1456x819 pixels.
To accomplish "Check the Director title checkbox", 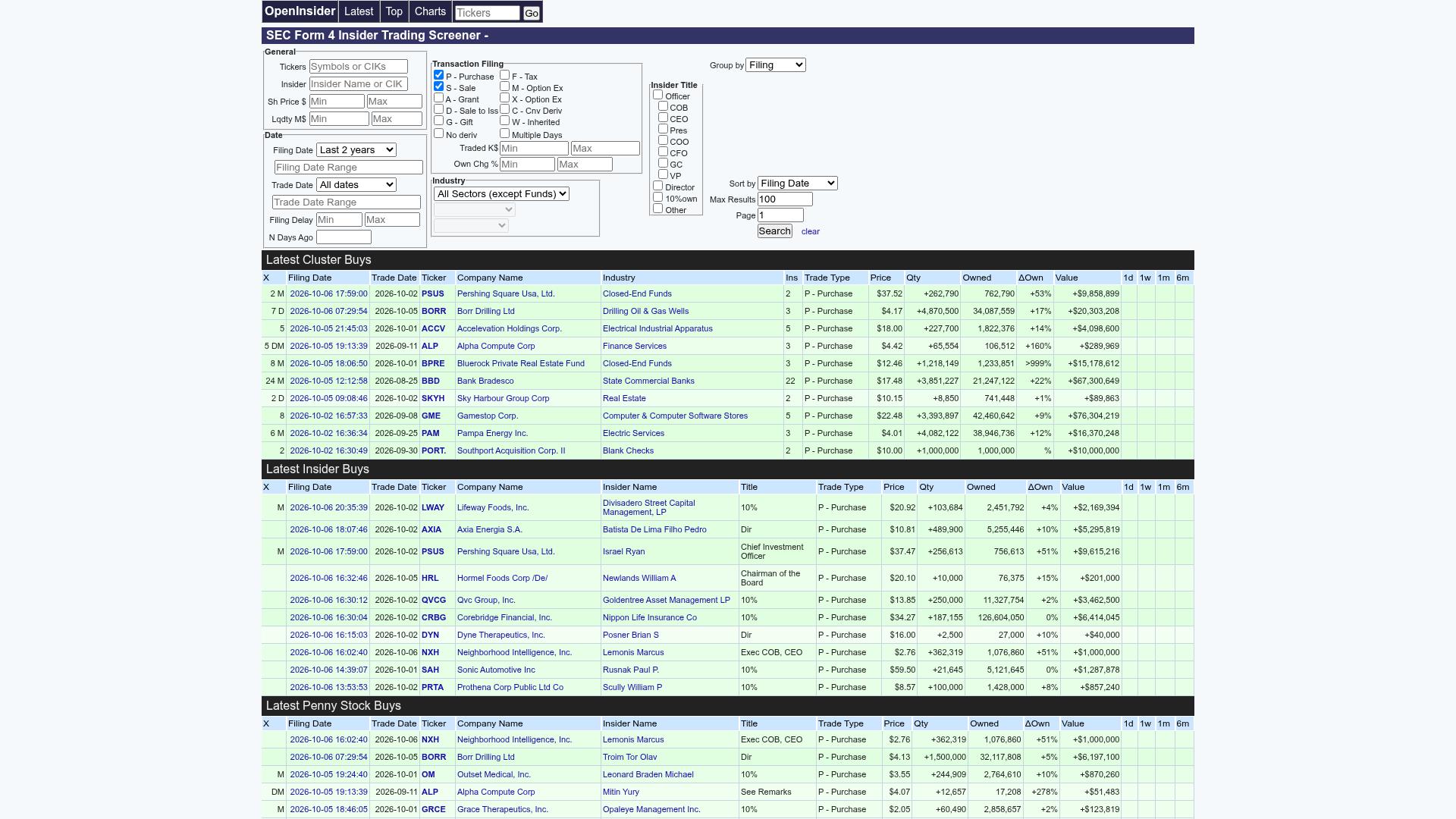I will (657, 186).
